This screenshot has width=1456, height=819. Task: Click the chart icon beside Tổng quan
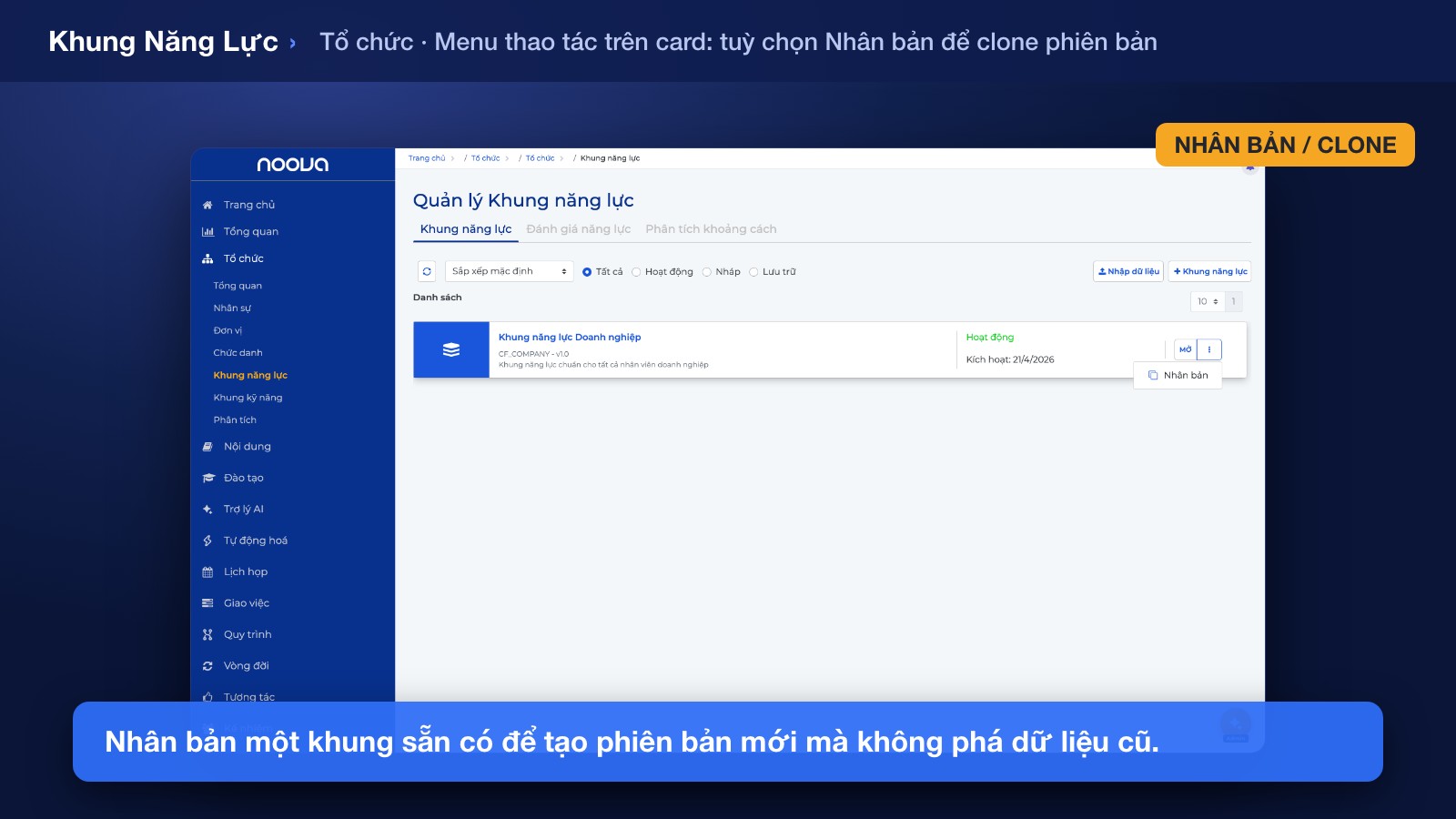tap(207, 232)
